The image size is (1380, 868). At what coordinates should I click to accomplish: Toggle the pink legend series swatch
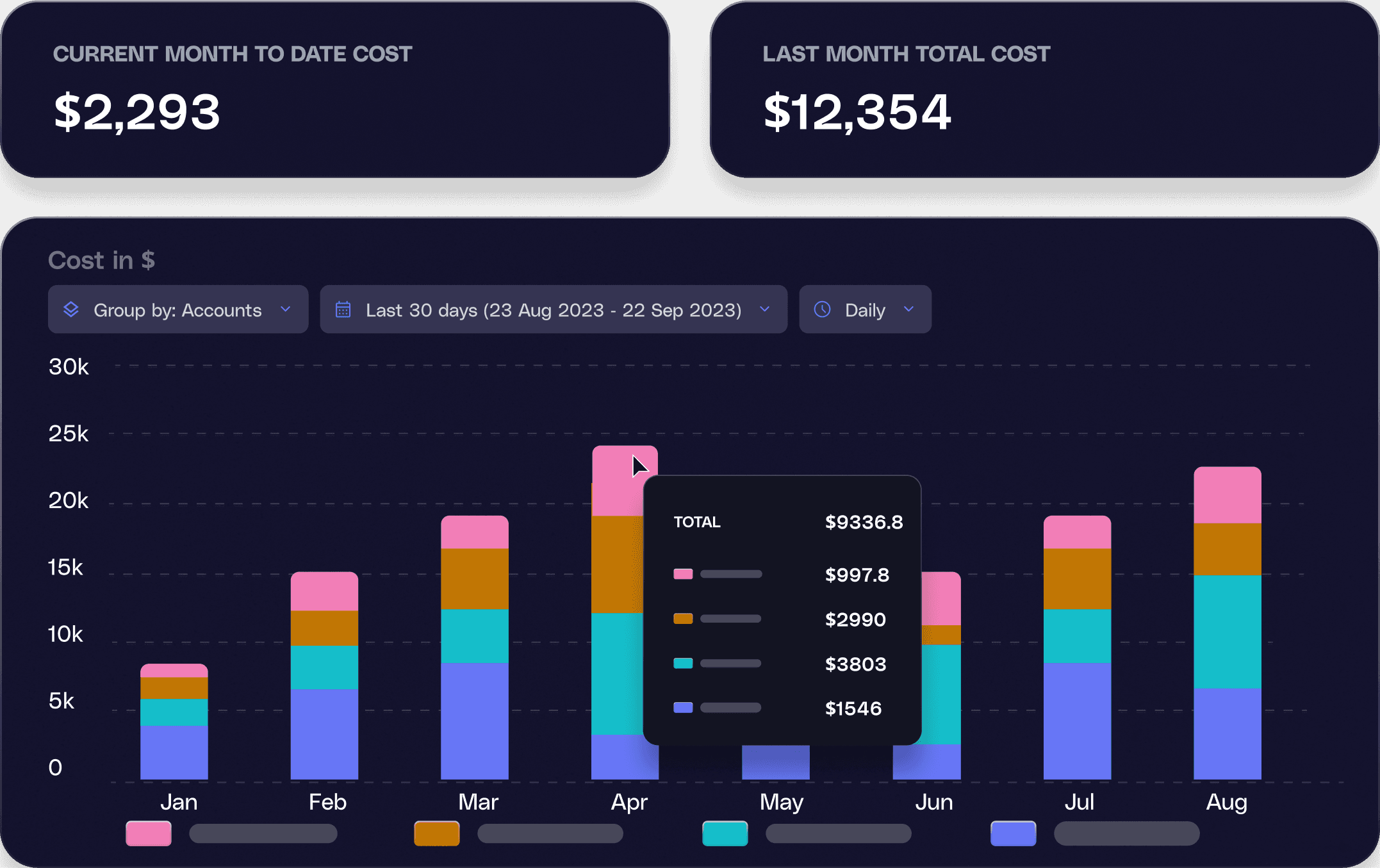coord(149,833)
